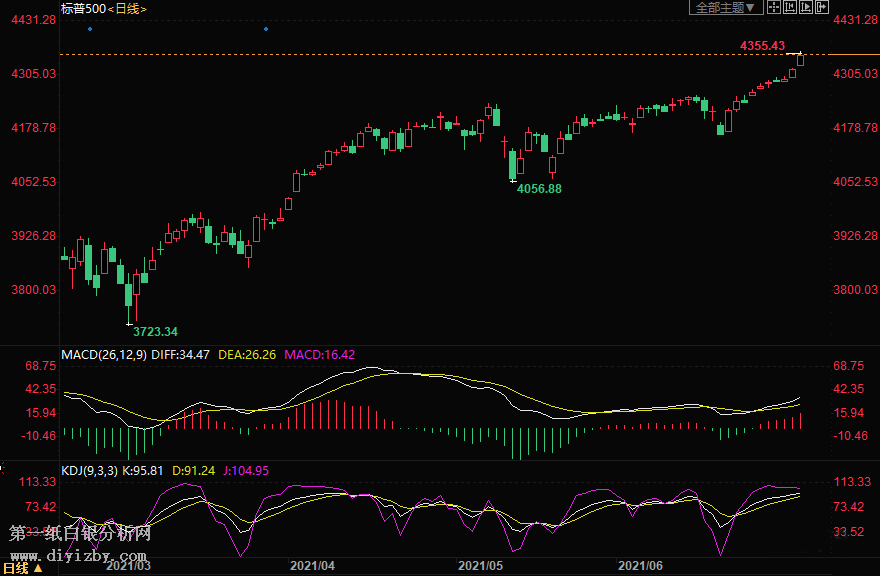Click the 2021/04 date on the time axis
The image size is (880, 576).
pyautogui.click(x=312, y=566)
